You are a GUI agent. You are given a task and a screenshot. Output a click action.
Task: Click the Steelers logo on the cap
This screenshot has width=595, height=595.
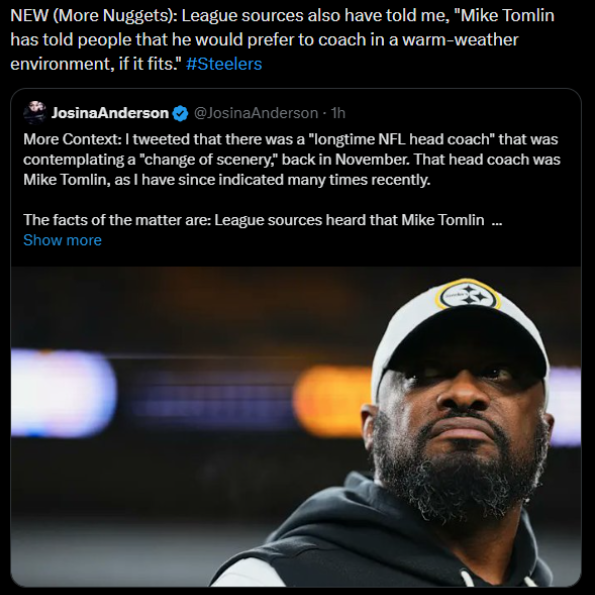(x=468, y=294)
